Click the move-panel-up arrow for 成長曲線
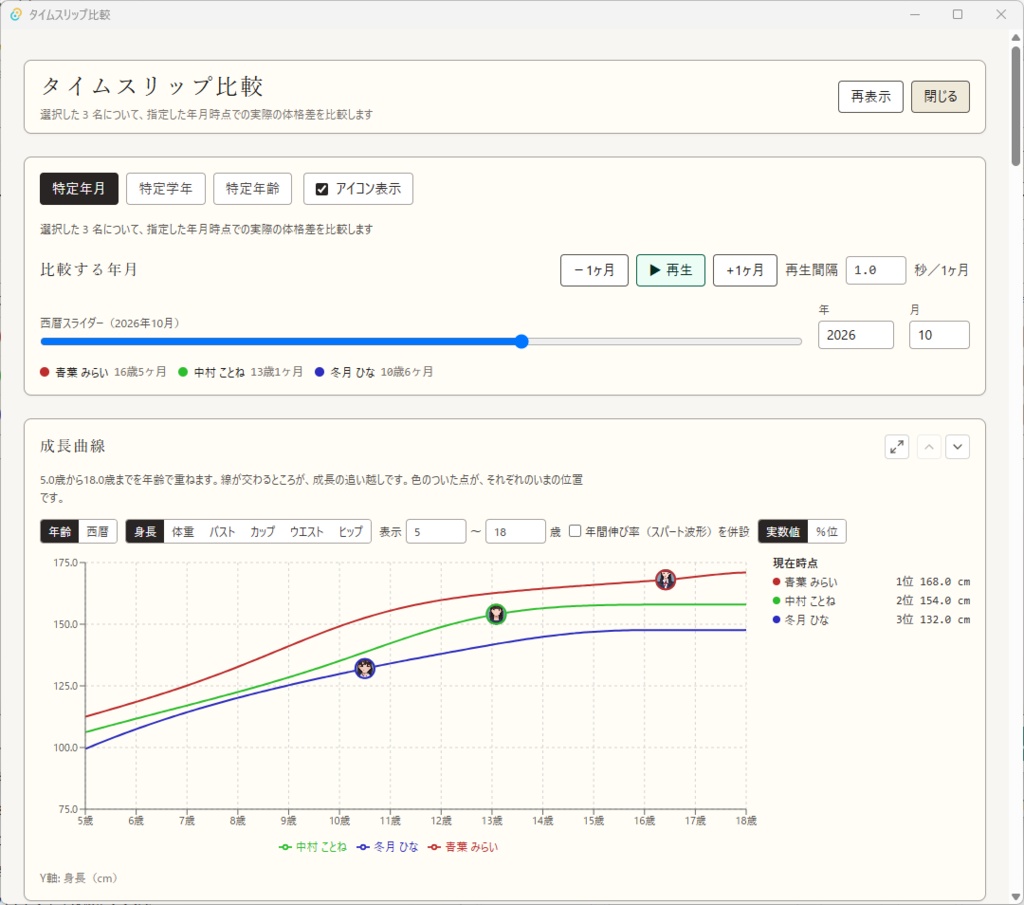The image size is (1024, 905). click(x=929, y=447)
